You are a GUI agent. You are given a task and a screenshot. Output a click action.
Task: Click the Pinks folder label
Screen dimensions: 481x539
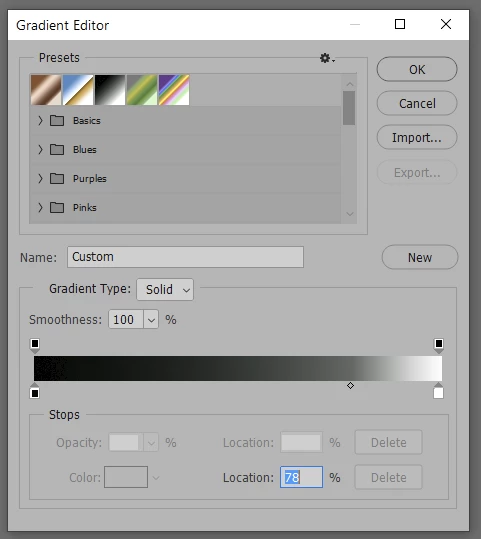coord(85,208)
